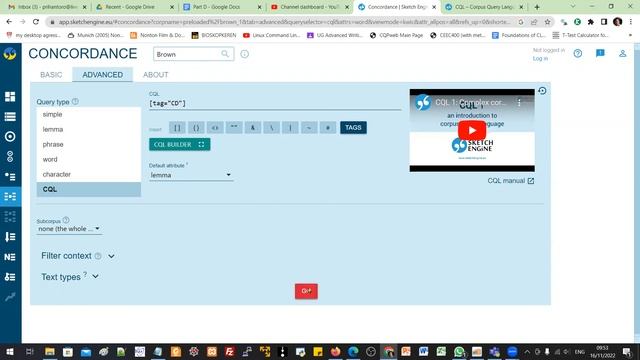
Task: Open the feedback speech bubble icon
Action: tap(600, 53)
